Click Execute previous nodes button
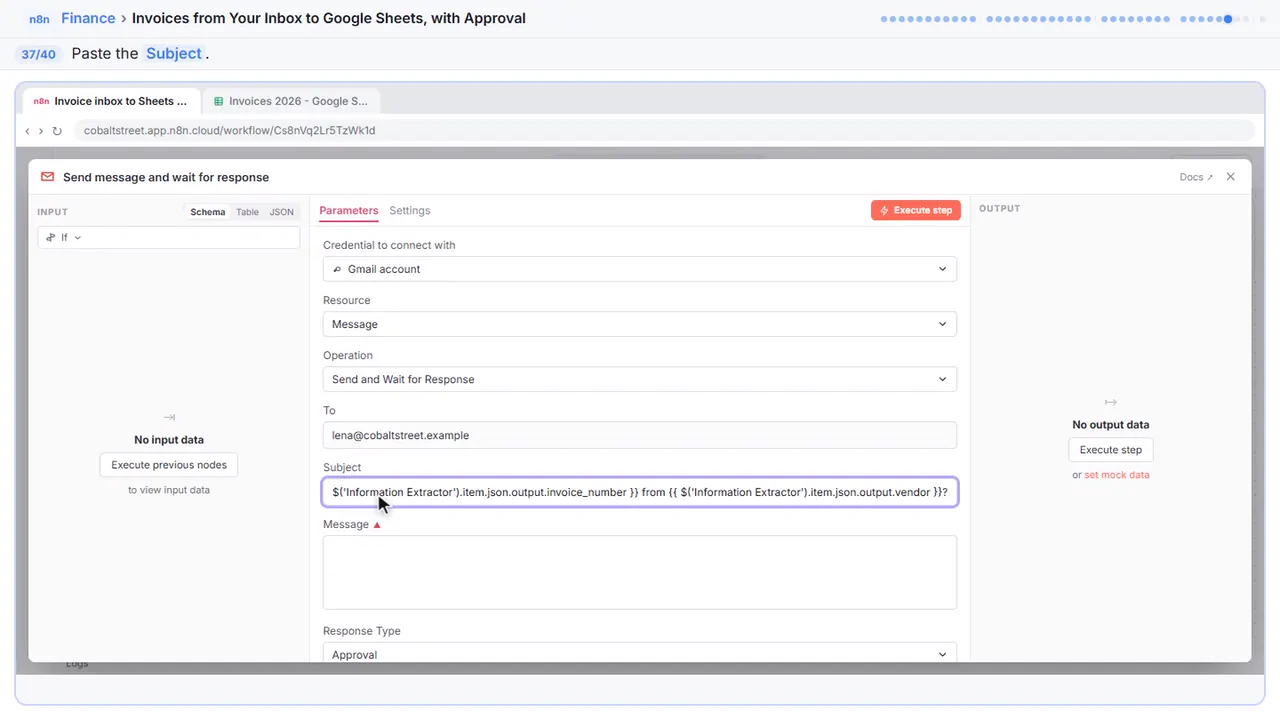Image resolution: width=1280 pixels, height=720 pixels. (x=169, y=465)
